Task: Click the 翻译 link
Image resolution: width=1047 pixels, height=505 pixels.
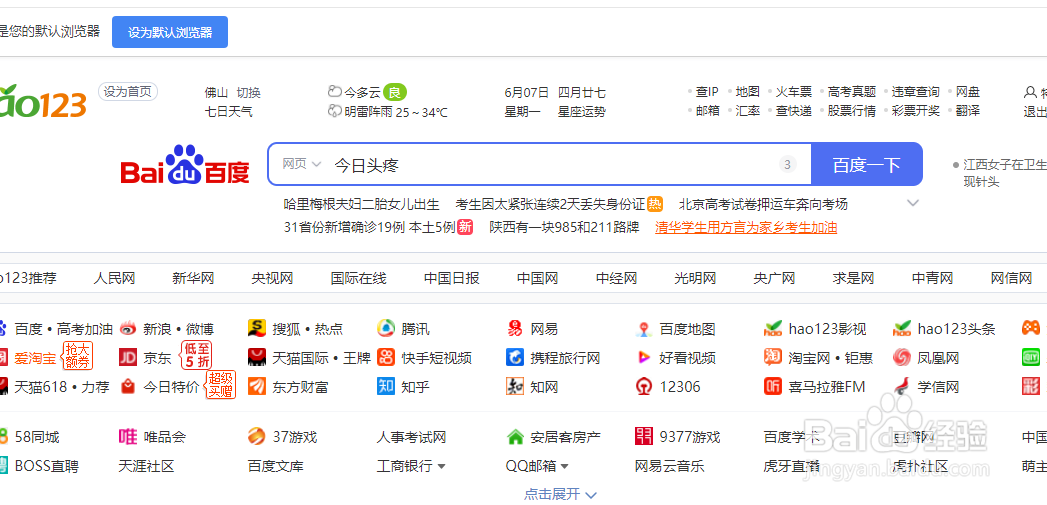Action: point(968,111)
